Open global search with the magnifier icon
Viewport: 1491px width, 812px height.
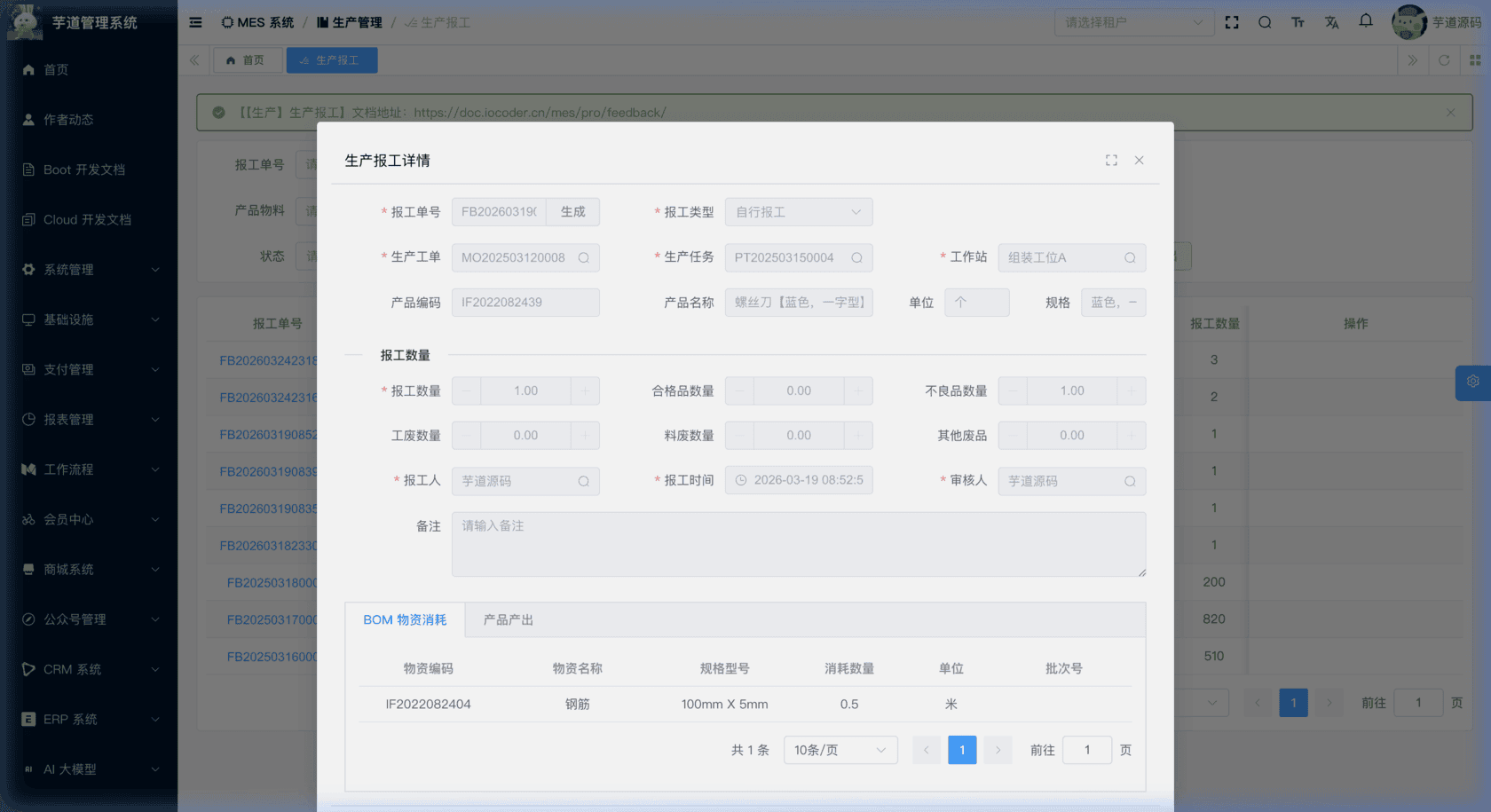(x=1265, y=22)
